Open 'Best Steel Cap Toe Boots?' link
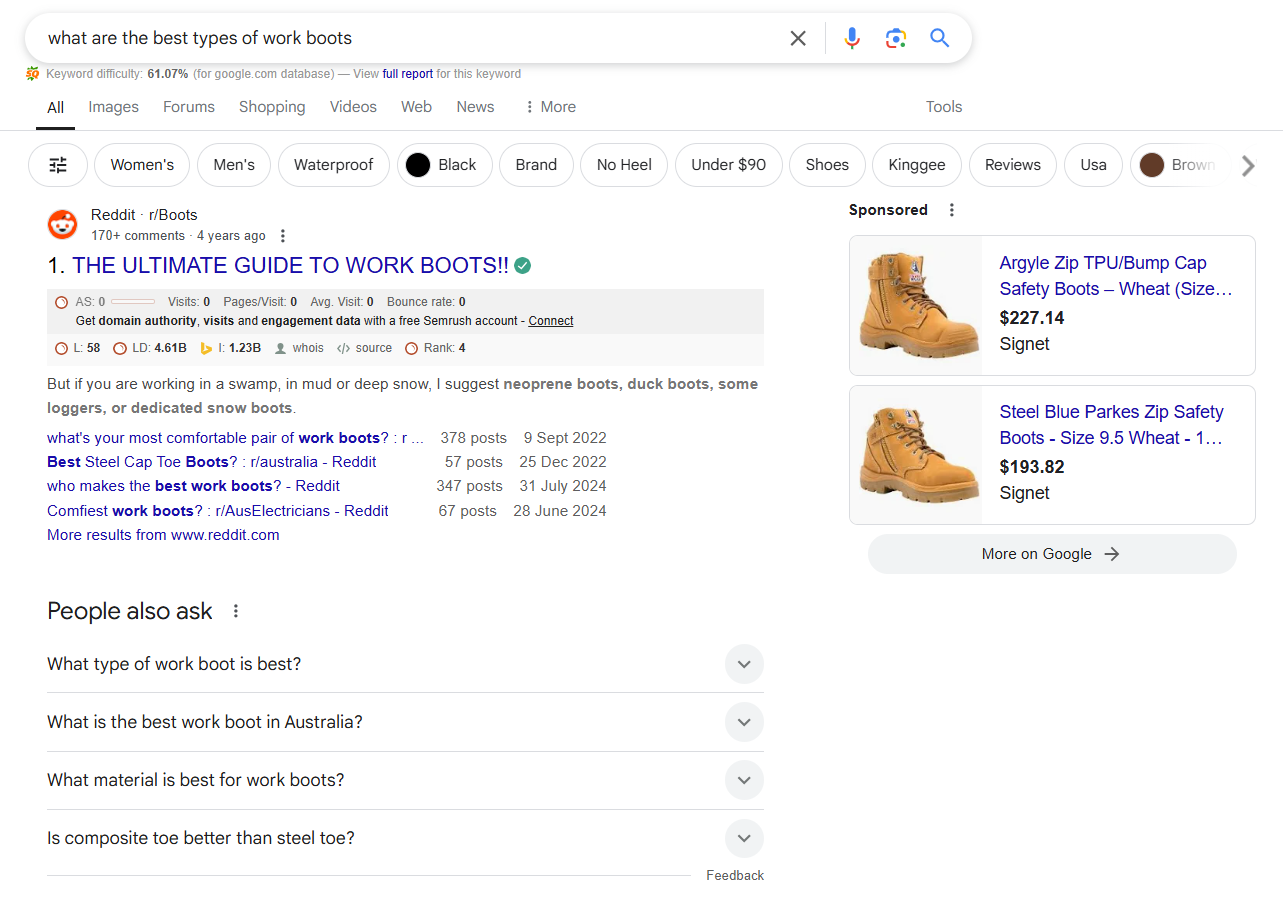The height and width of the screenshot is (898, 1283). (x=212, y=462)
